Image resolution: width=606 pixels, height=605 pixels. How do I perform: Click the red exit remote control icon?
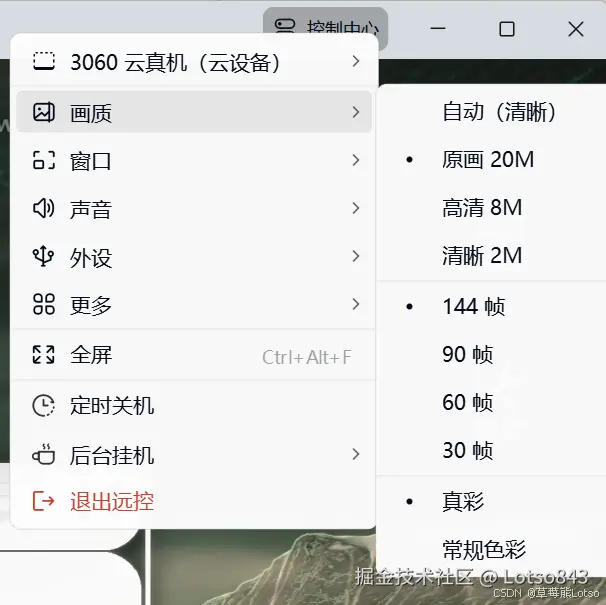click(x=44, y=501)
